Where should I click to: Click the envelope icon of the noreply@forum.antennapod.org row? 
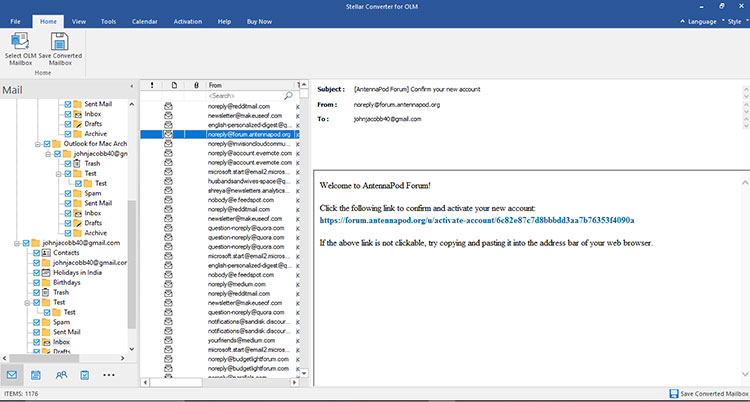point(168,134)
